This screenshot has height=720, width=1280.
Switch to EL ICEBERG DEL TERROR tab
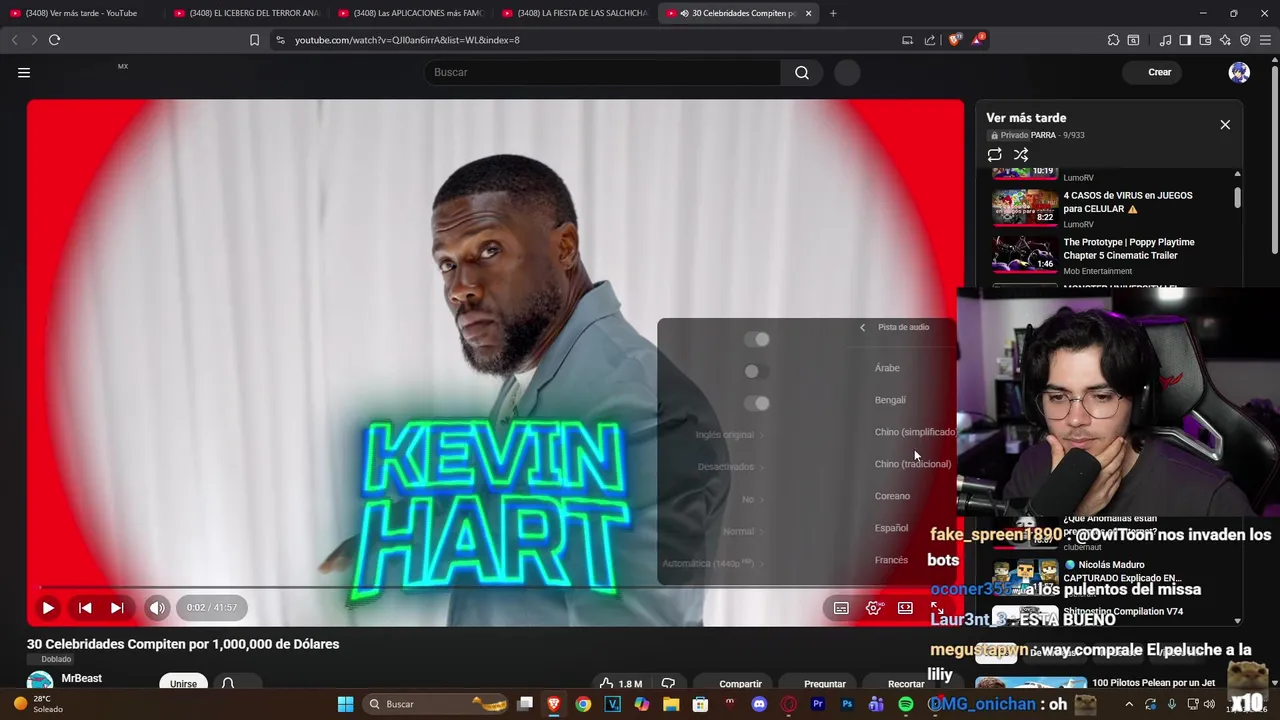tap(246, 13)
